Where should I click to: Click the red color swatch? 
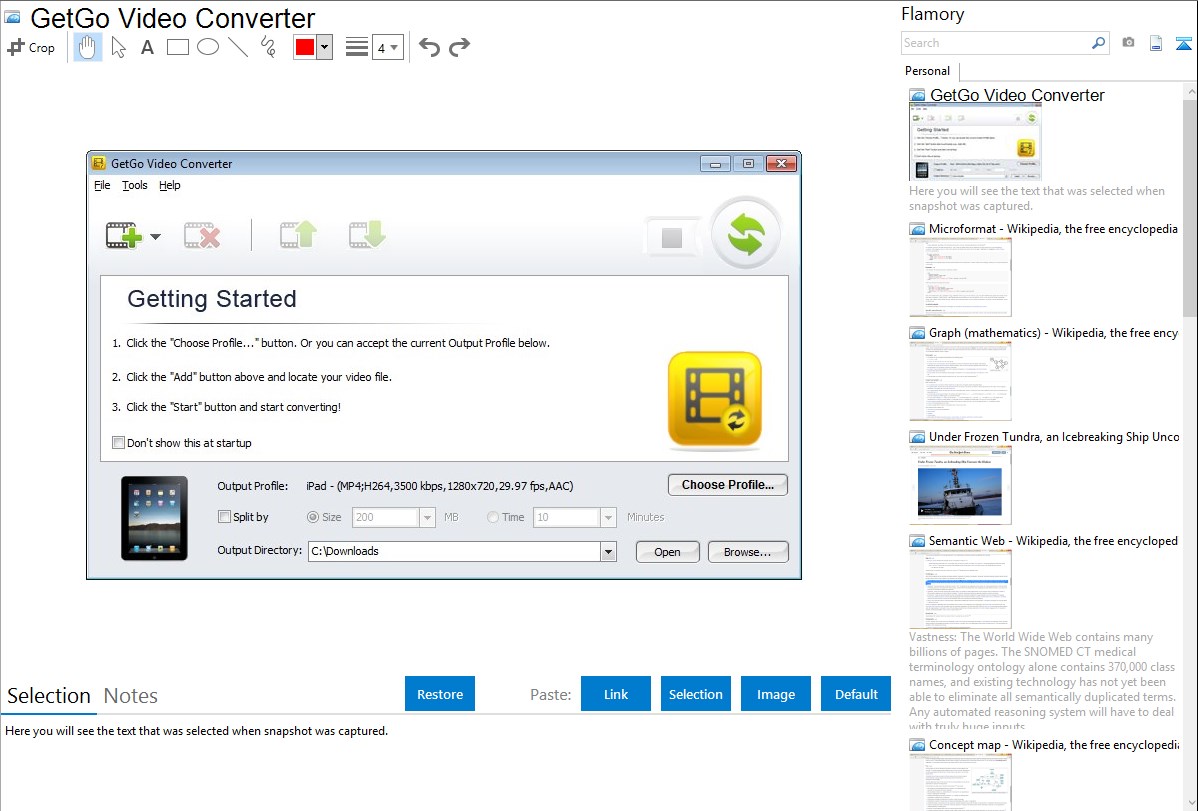click(x=305, y=47)
